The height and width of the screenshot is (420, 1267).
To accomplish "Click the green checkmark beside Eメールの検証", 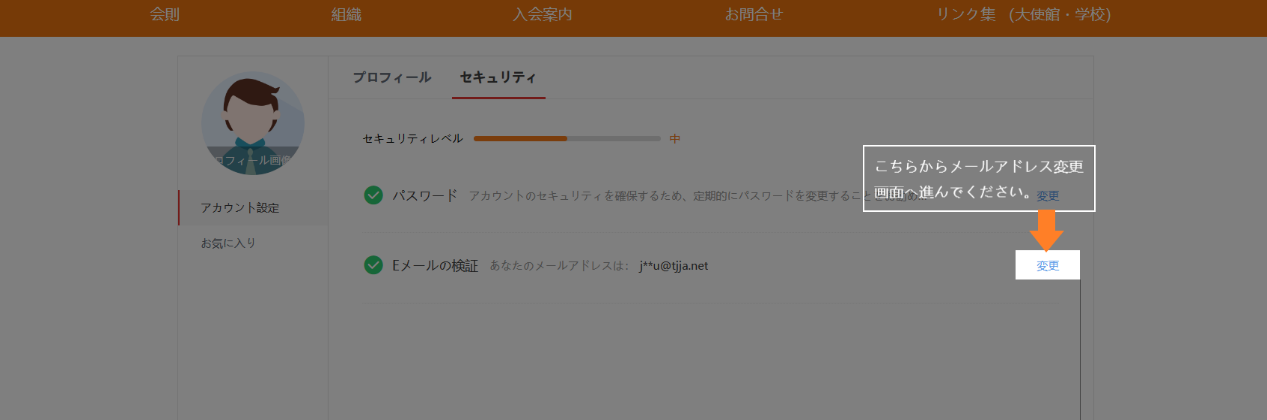I will pyautogui.click(x=373, y=265).
